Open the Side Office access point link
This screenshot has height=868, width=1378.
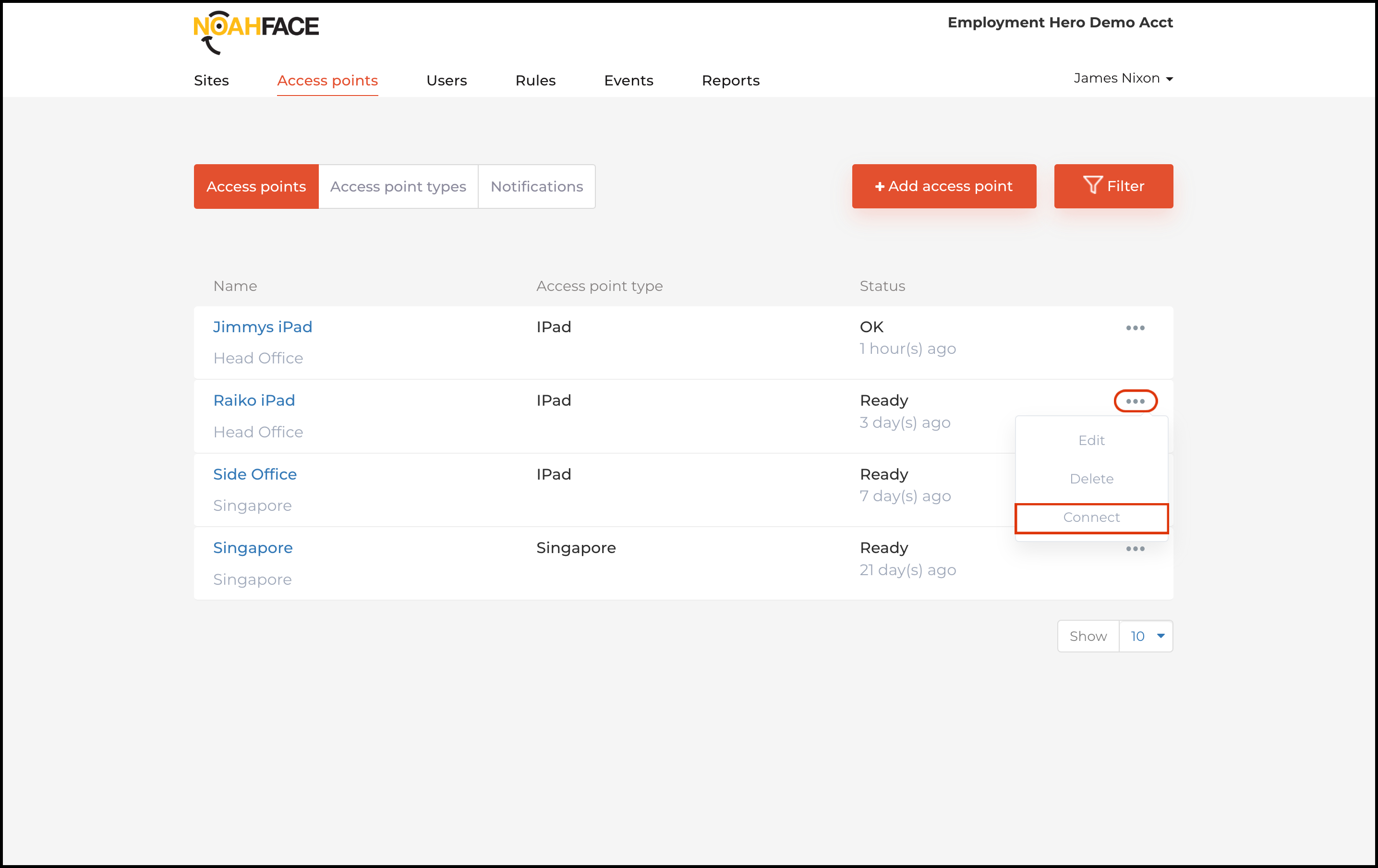(x=254, y=474)
